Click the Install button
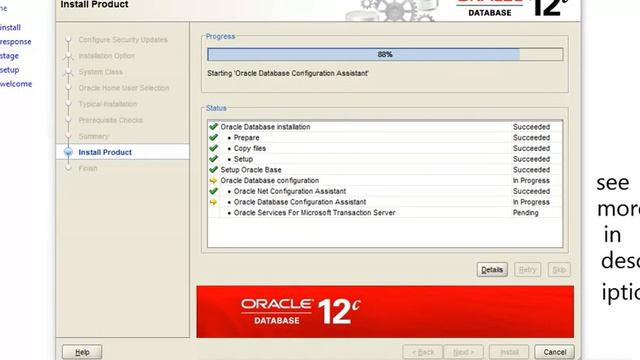 pos(509,352)
